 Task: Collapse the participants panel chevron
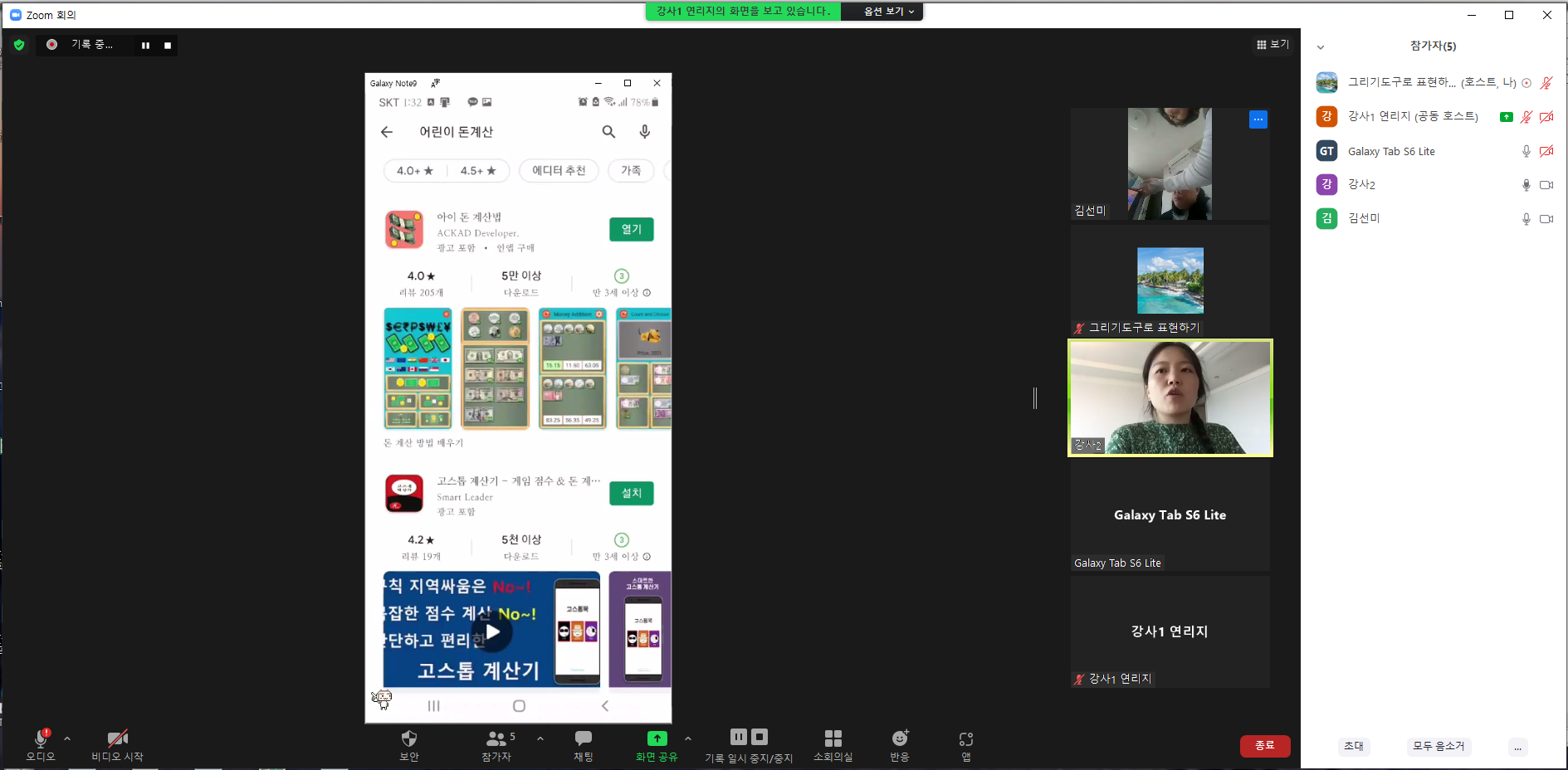[1321, 47]
